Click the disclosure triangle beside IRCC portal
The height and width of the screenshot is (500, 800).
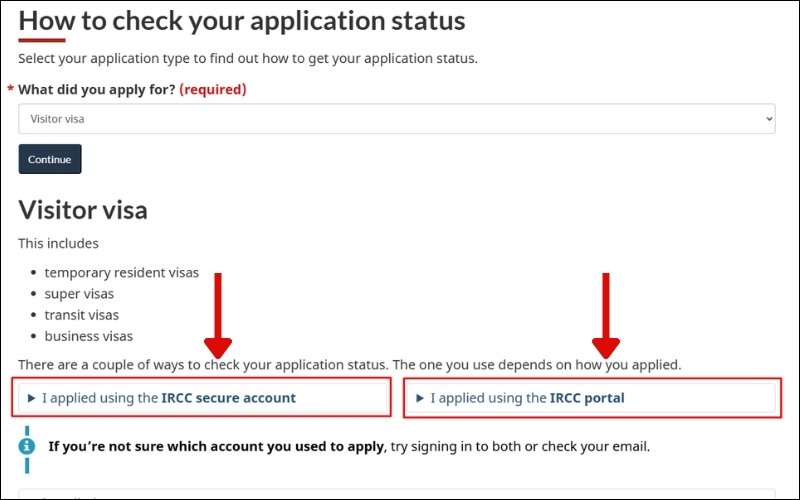[421, 398]
